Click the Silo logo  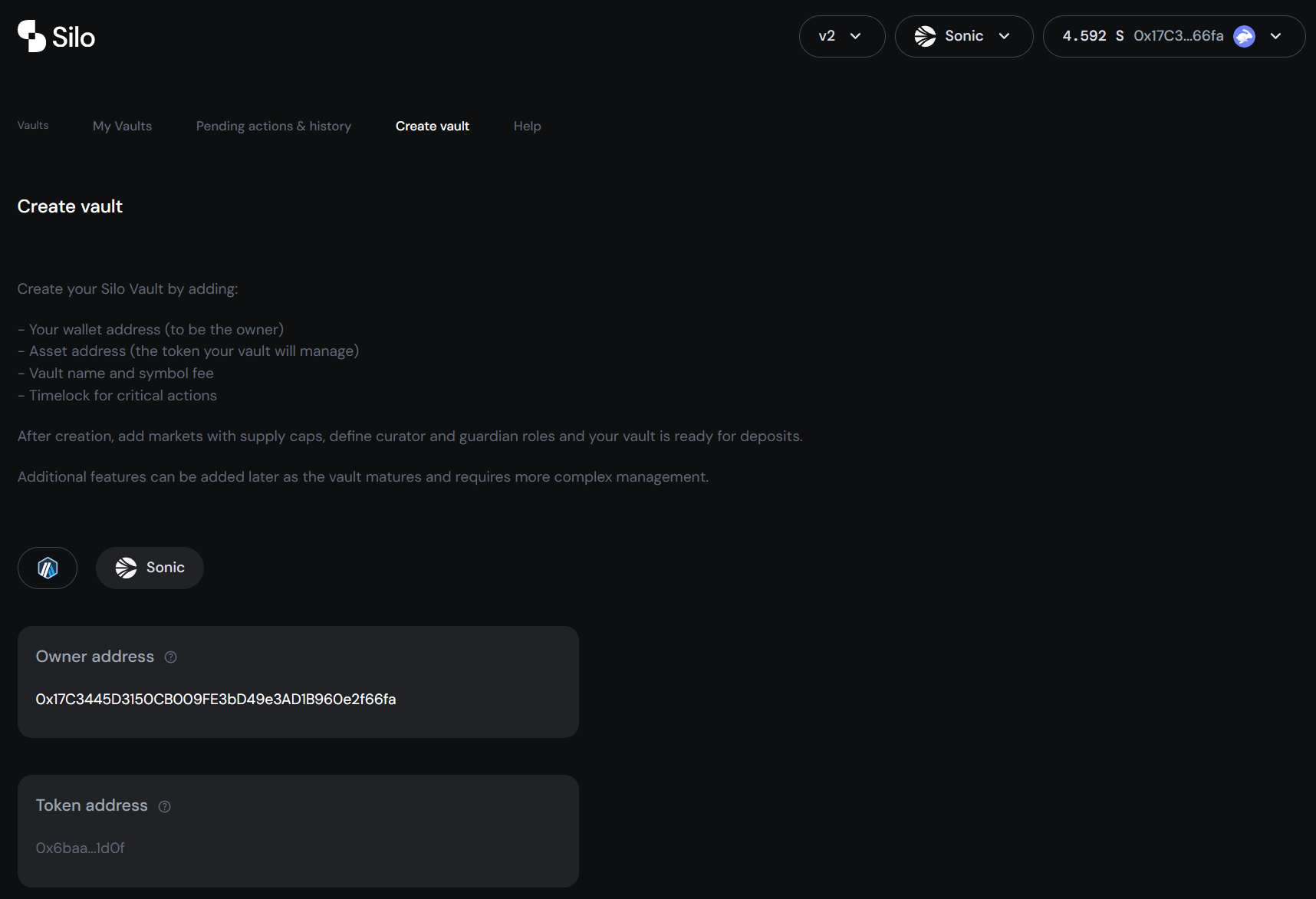pyautogui.click(x=54, y=35)
